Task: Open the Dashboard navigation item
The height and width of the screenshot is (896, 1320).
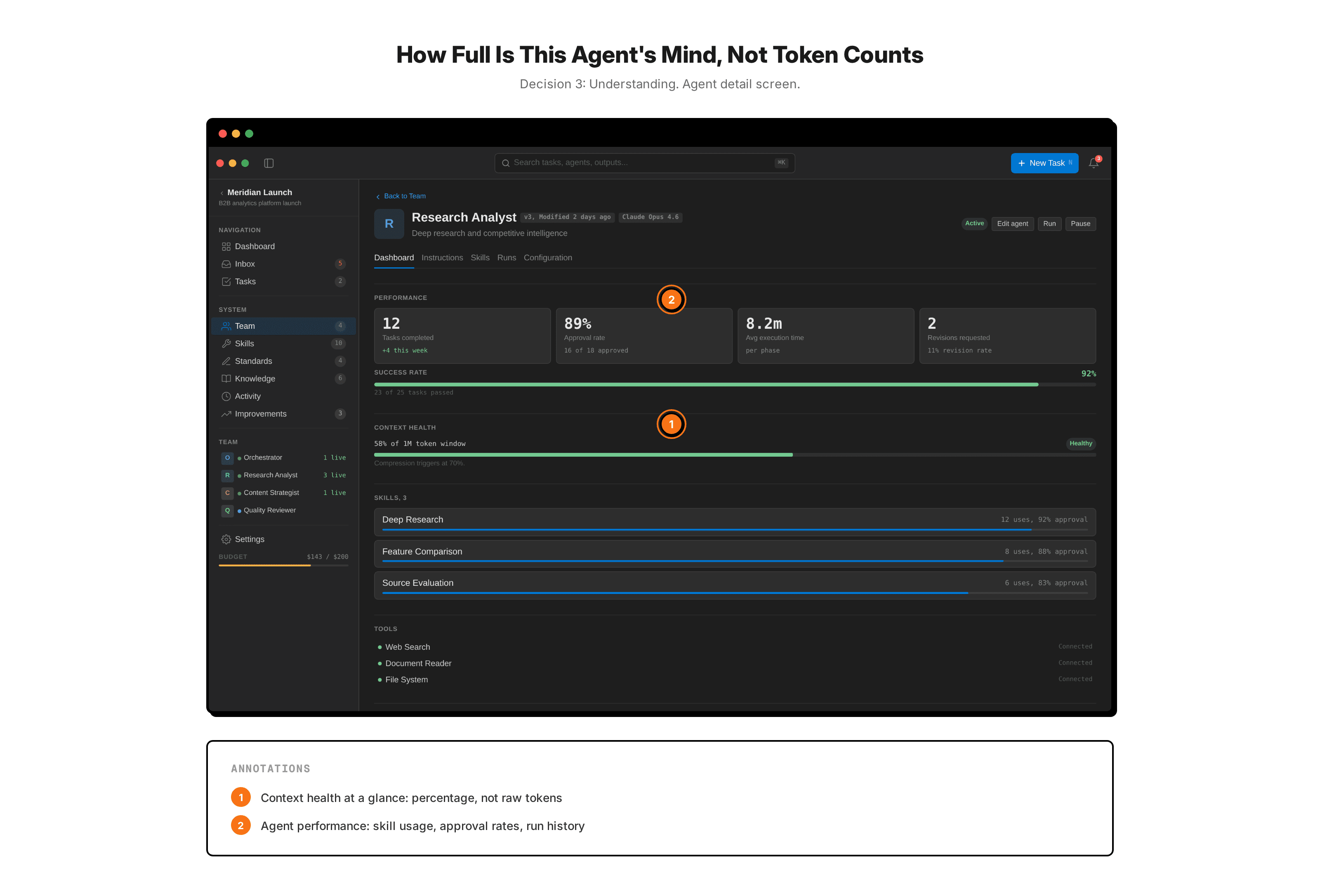Action: 283,246
